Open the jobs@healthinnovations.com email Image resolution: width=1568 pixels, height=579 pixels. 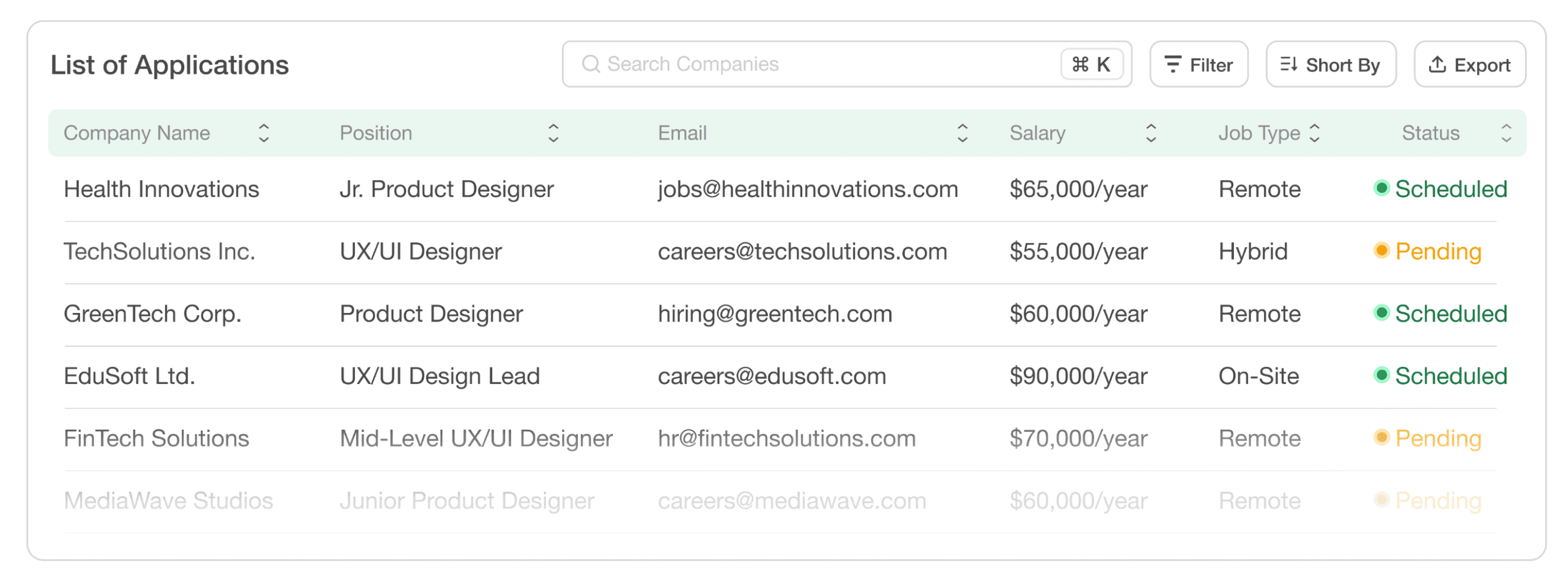click(807, 189)
